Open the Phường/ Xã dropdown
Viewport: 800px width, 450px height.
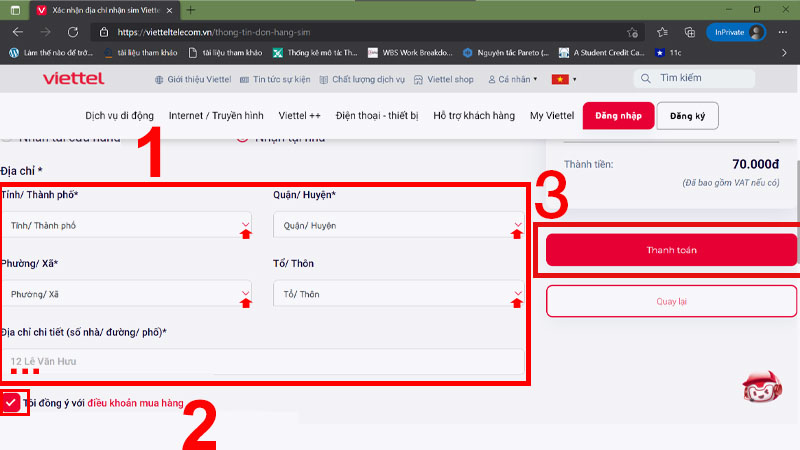pyautogui.click(x=127, y=294)
